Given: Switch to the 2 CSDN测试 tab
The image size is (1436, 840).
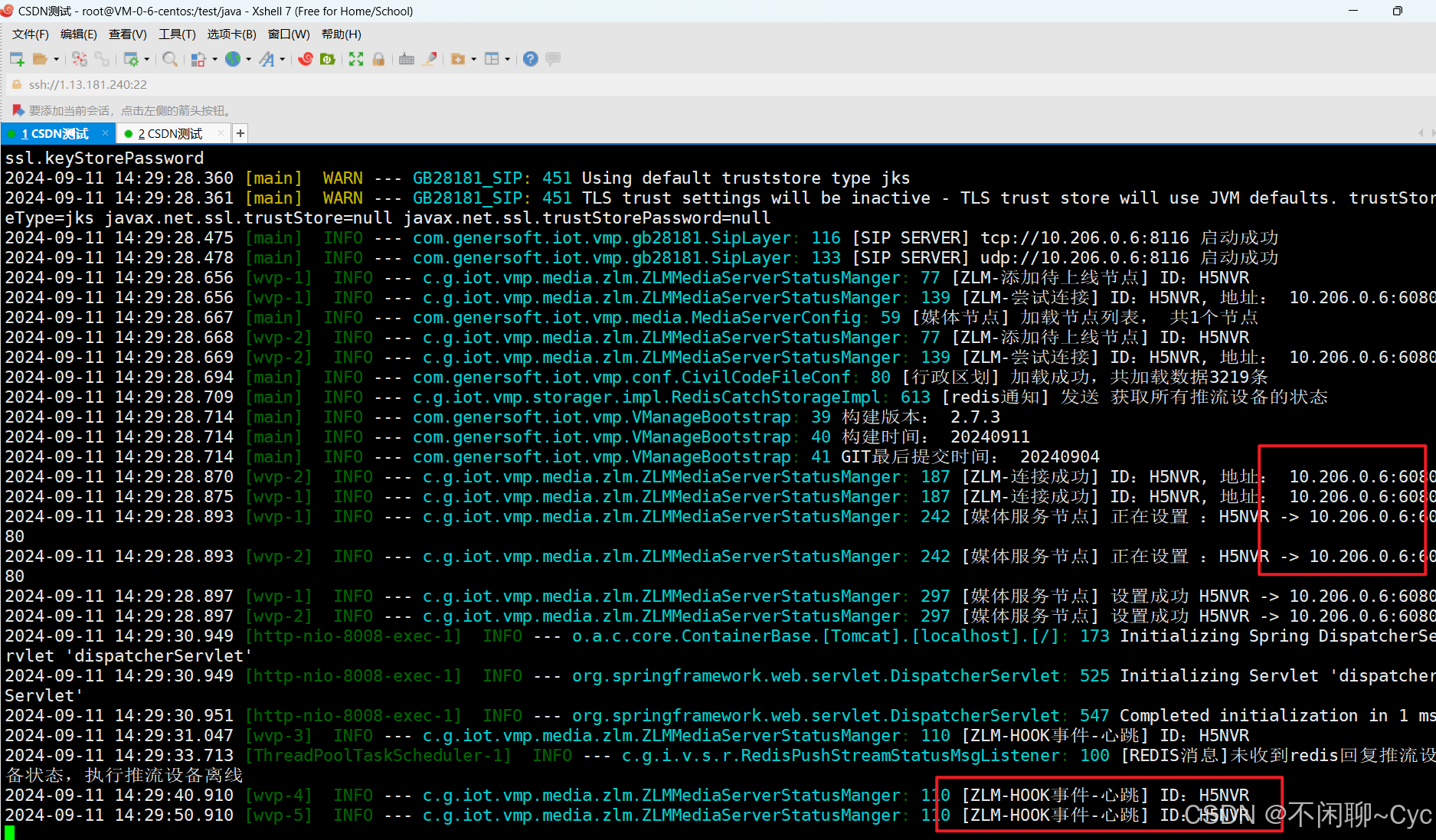Looking at the screenshot, I should [x=172, y=133].
